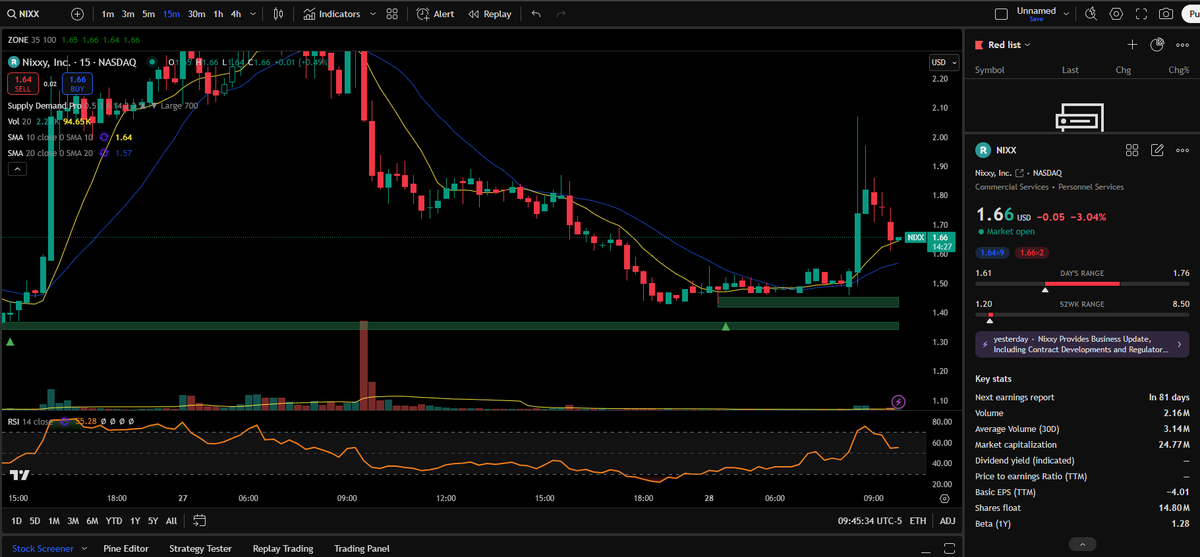This screenshot has height=557, width=1200.
Task: Undo the last chart action
Action: point(536,14)
